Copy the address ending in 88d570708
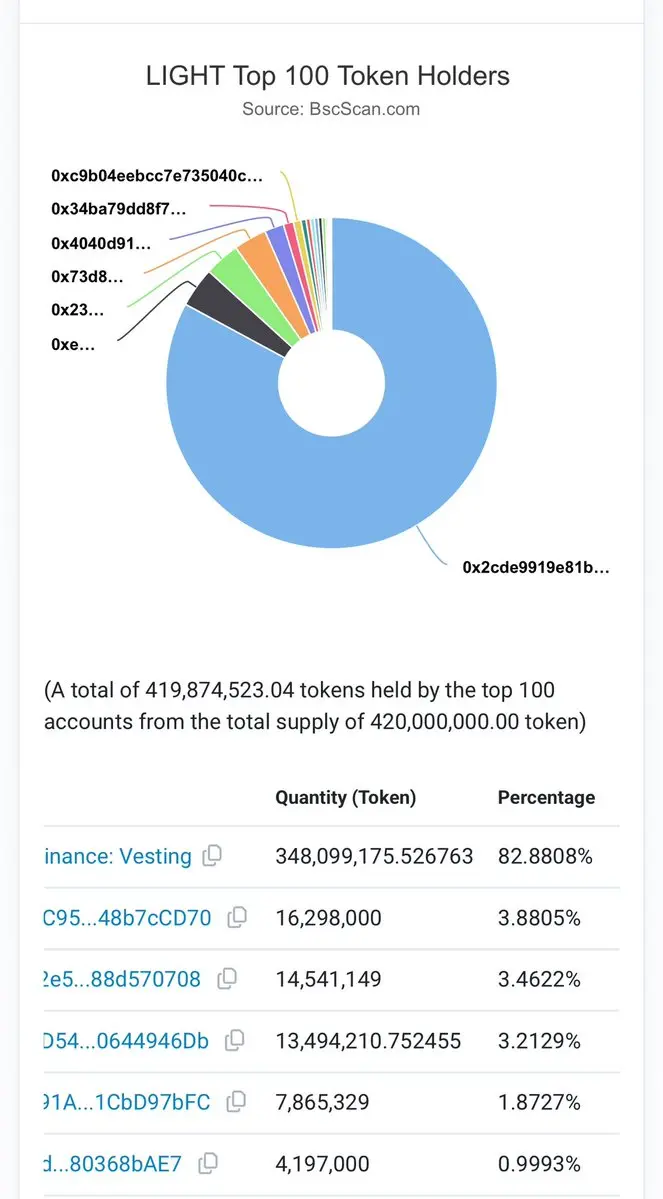 pos(227,979)
